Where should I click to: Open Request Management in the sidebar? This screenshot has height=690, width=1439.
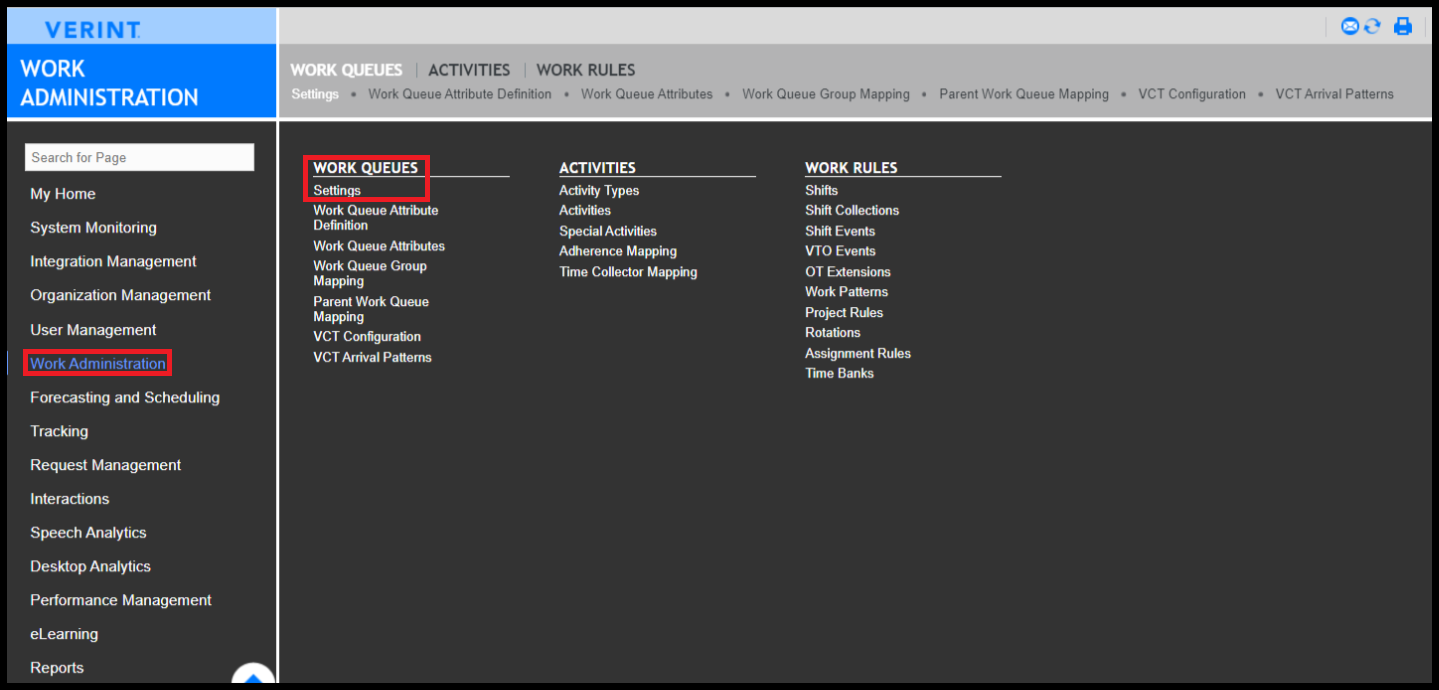click(106, 465)
